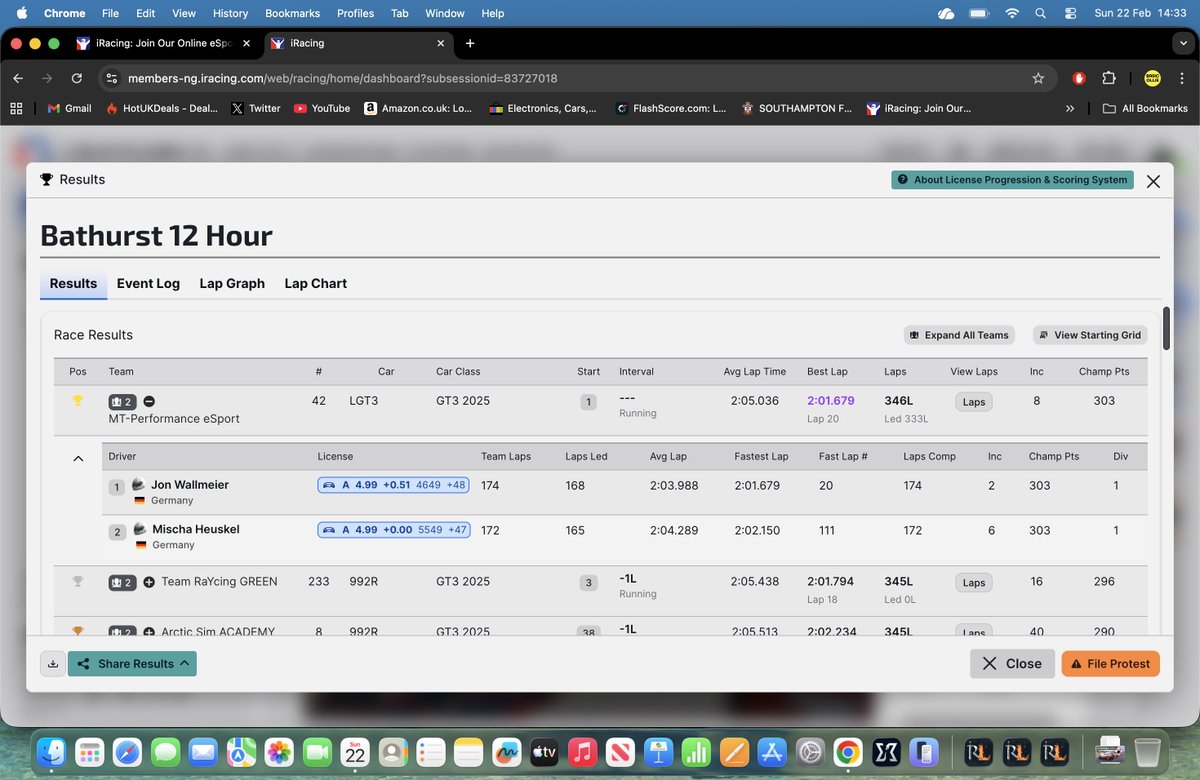Viewport: 1200px width, 780px height.
Task: Click the team members badge for MT-Performance eSport
Action: coord(122,401)
